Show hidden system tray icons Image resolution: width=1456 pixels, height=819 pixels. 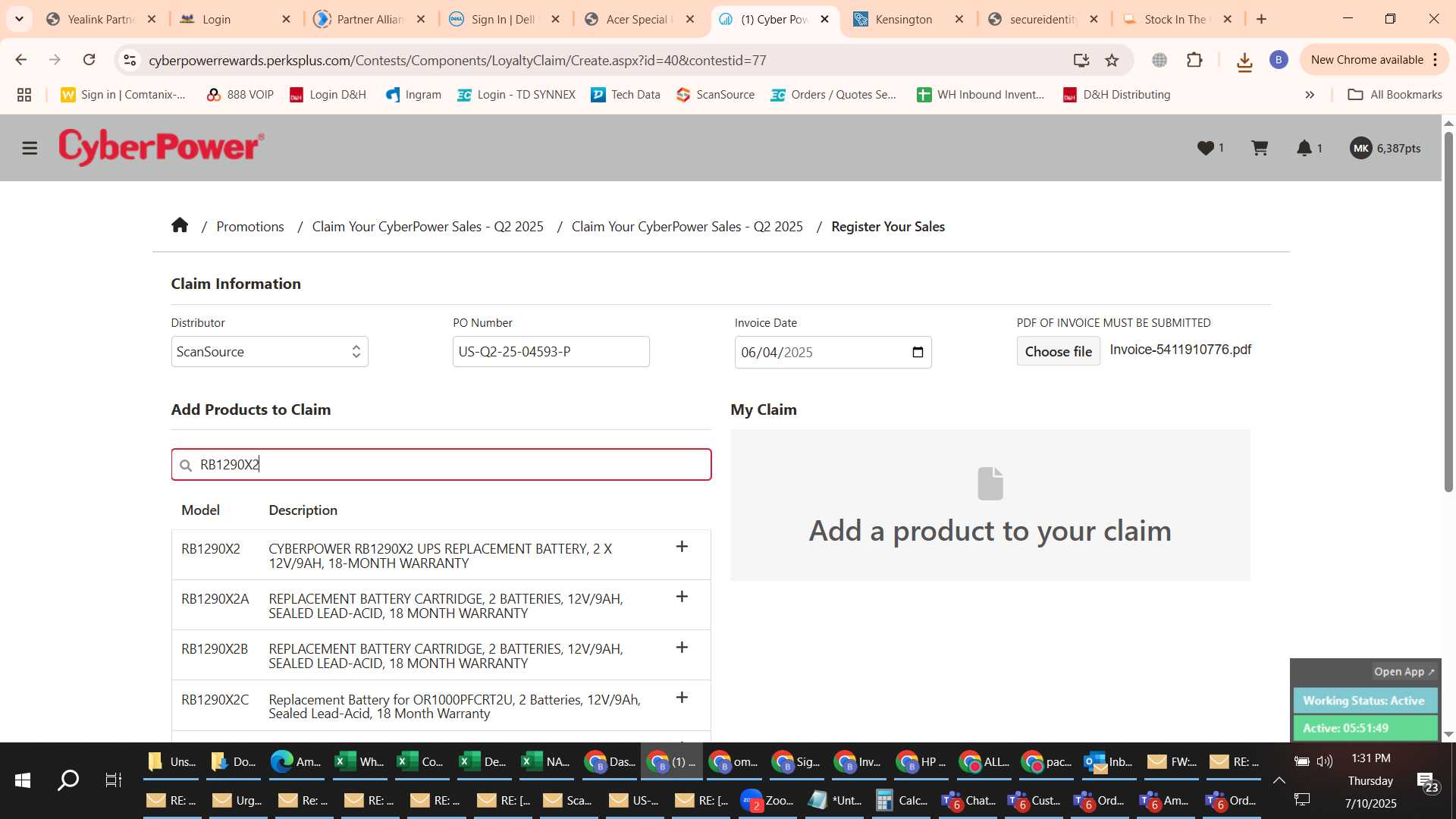(x=1279, y=780)
